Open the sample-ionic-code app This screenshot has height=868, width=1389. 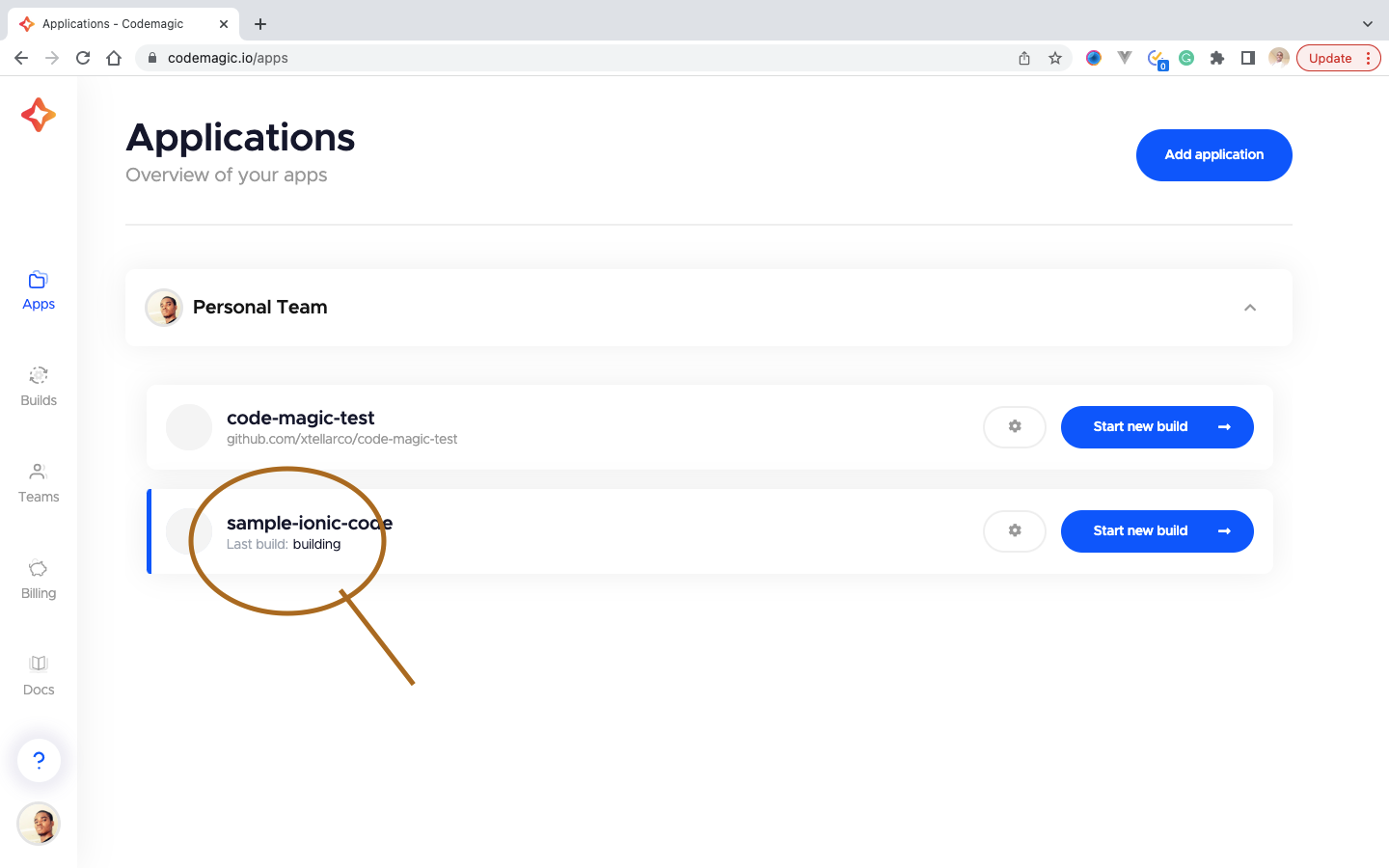(310, 523)
